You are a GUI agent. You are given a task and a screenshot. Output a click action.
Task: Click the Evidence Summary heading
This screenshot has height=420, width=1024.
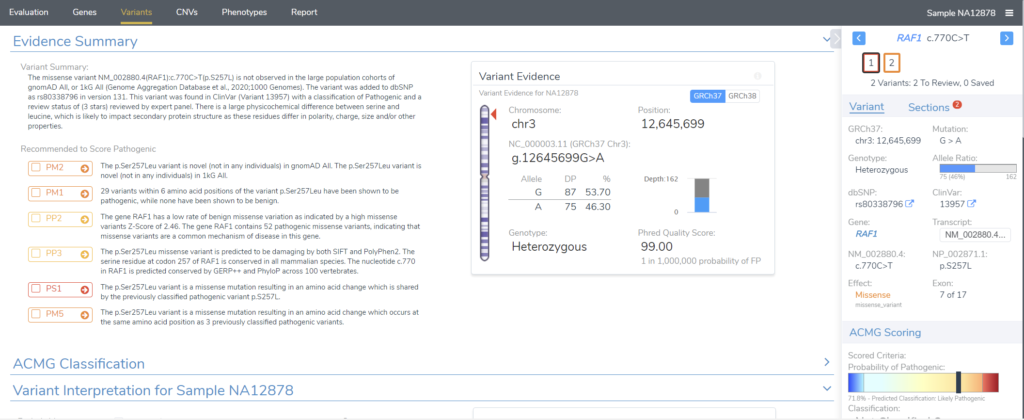(x=74, y=41)
